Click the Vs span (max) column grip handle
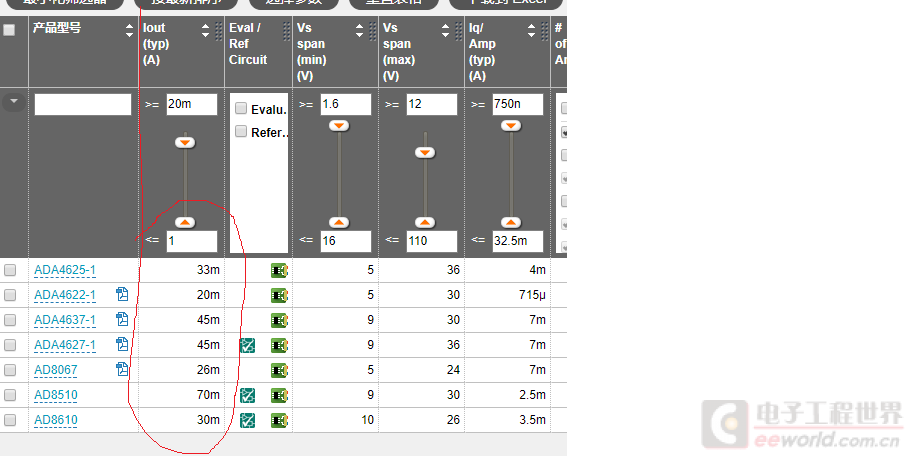Viewport: 910px width, 456px height. click(x=458, y=31)
